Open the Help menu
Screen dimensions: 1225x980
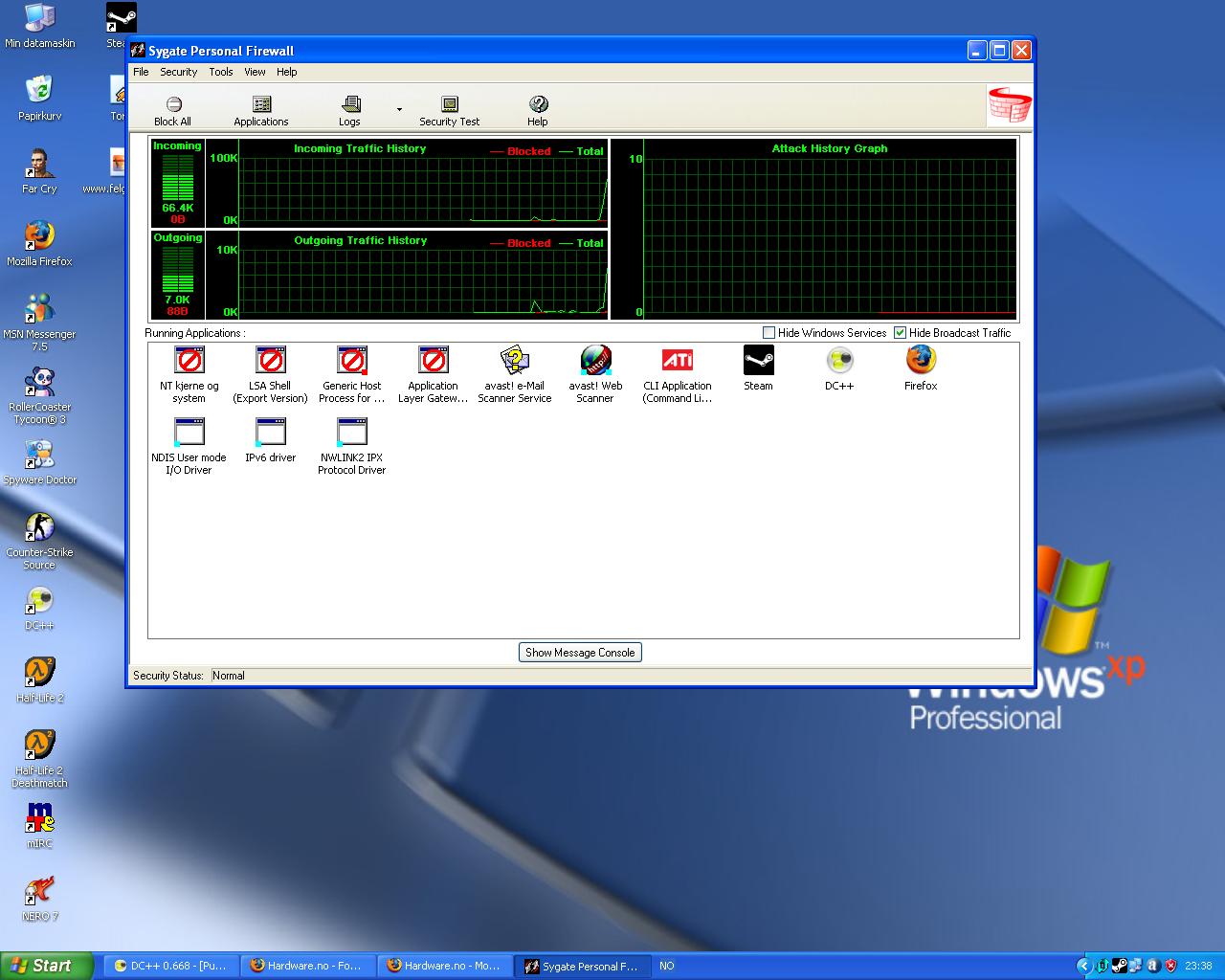[287, 72]
